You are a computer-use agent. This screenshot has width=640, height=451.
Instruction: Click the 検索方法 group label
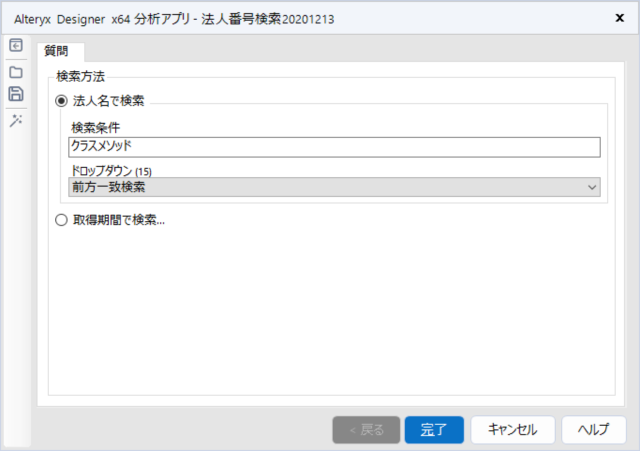click(80, 76)
